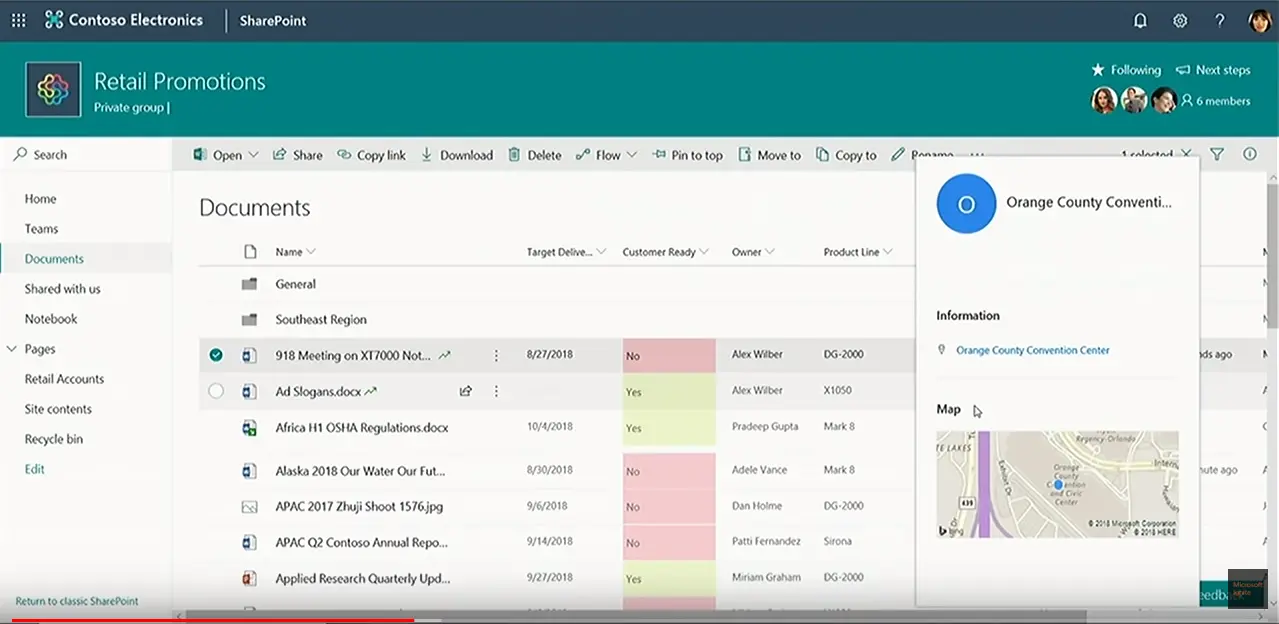Click Return to classic SharePoint link
This screenshot has width=1279, height=624.
click(x=77, y=601)
